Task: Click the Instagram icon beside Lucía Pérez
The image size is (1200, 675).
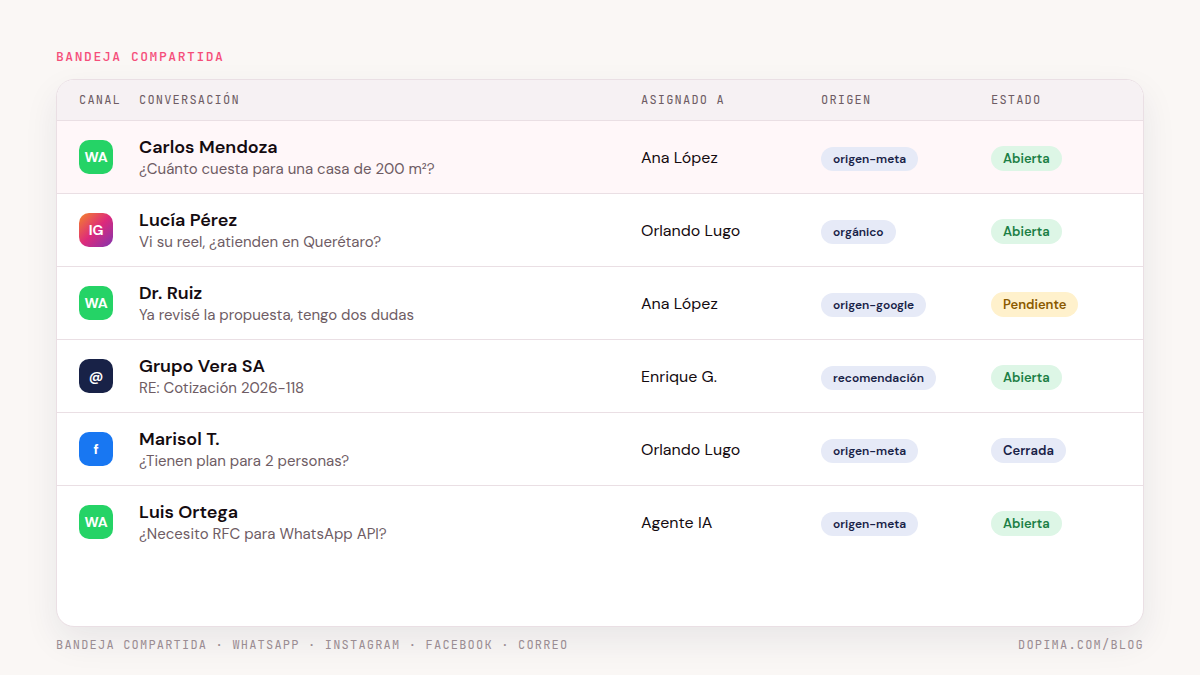Action: click(96, 230)
